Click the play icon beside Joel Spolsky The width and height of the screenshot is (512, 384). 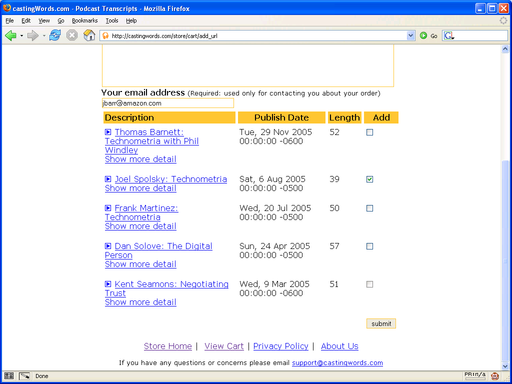coord(108,179)
